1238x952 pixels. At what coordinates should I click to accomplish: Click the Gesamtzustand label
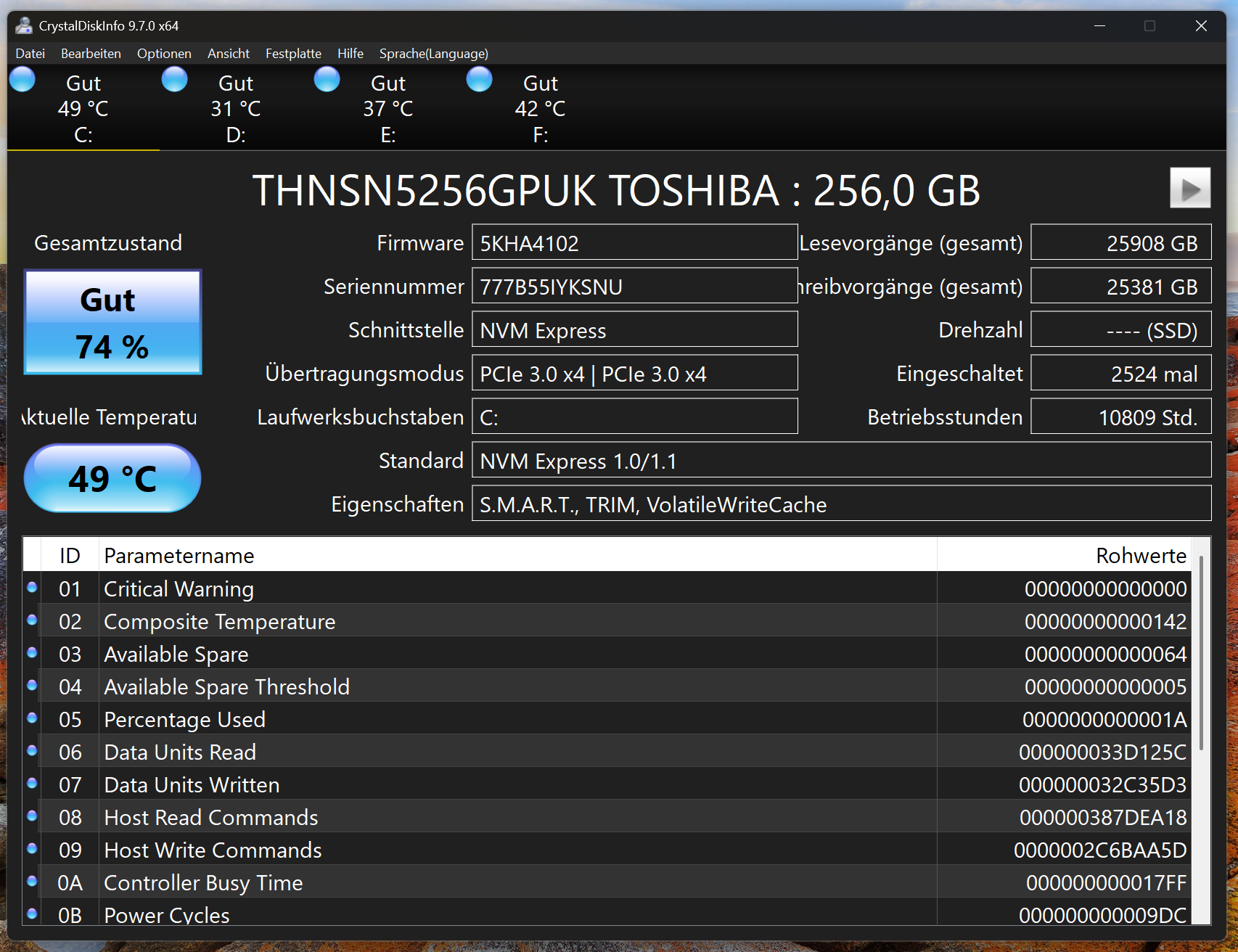click(x=108, y=243)
